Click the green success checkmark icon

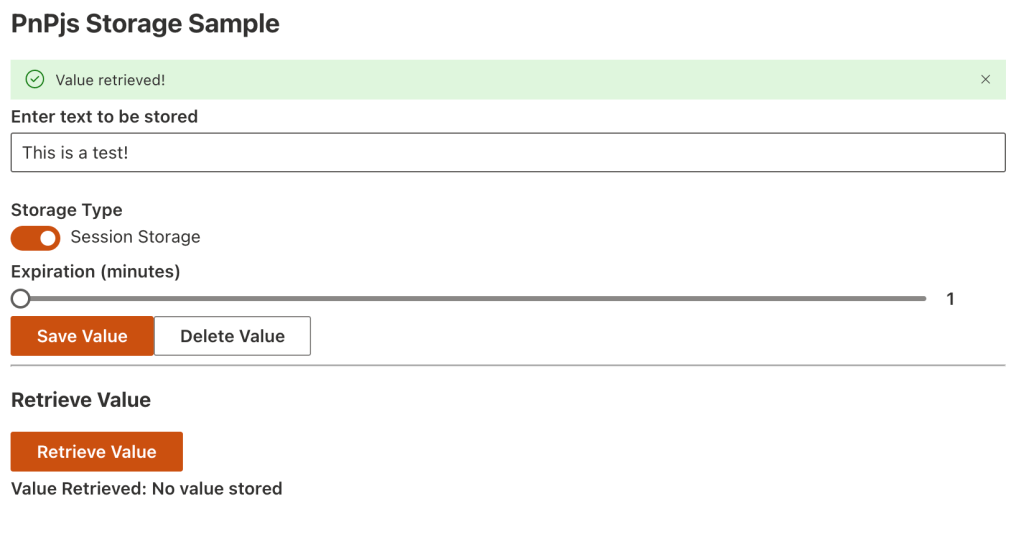pyautogui.click(x=35, y=80)
